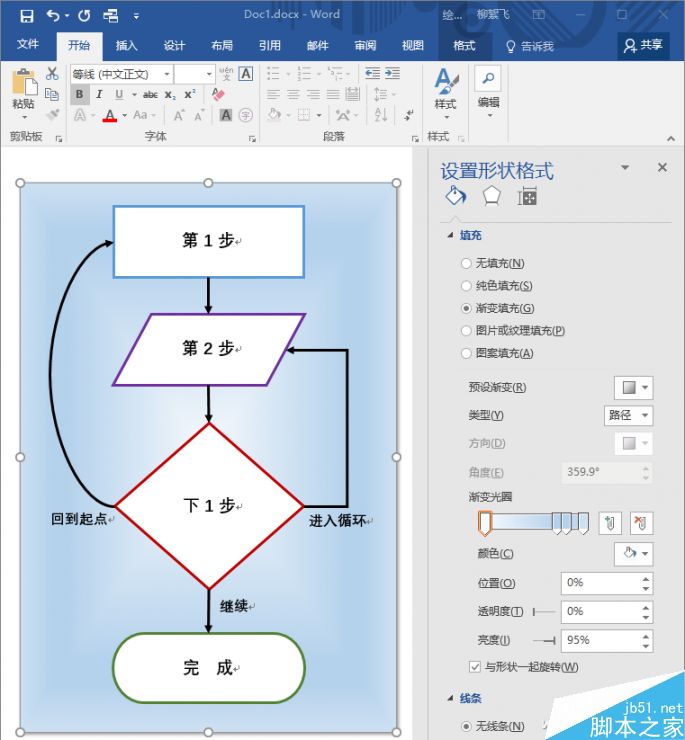Click the Save icon in the title bar
This screenshot has width=685, height=740.
pyautogui.click(x=27, y=16)
